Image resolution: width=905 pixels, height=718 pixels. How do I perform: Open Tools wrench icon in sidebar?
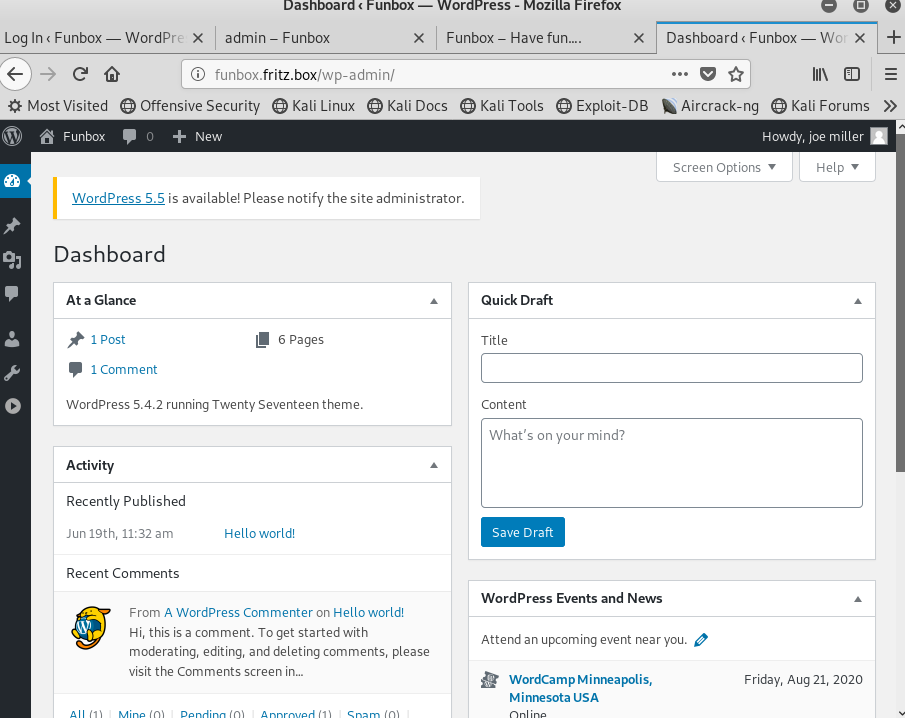[12, 373]
